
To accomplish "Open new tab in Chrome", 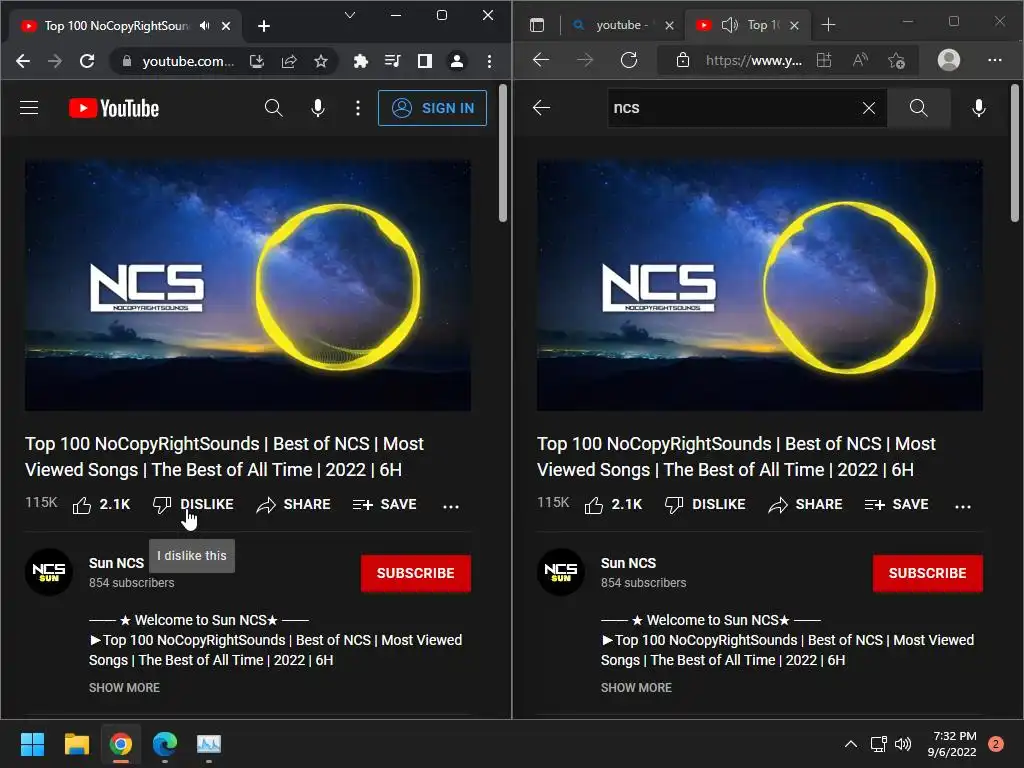I will [264, 25].
